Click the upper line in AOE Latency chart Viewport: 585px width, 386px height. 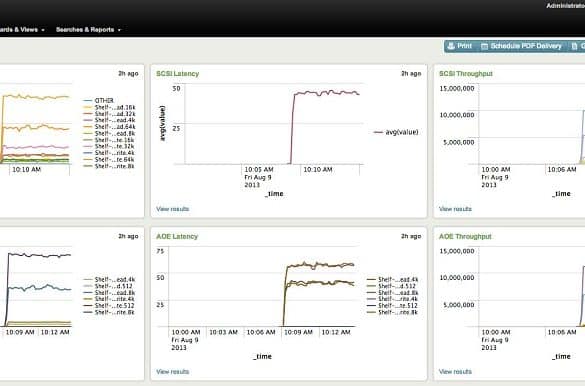point(320,266)
